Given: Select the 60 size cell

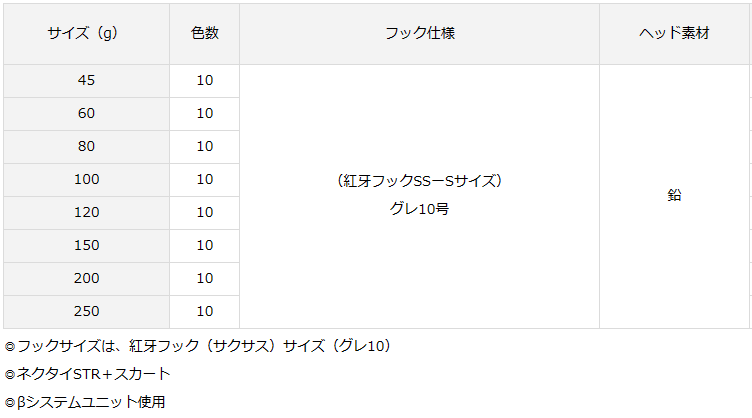Looking at the screenshot, I should point(86,114).
